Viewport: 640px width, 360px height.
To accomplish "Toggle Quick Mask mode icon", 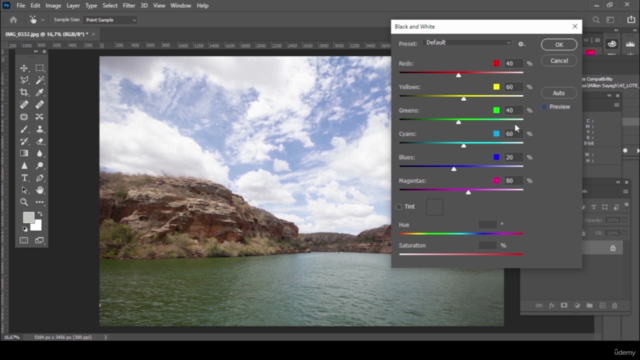I will (24, 240).
